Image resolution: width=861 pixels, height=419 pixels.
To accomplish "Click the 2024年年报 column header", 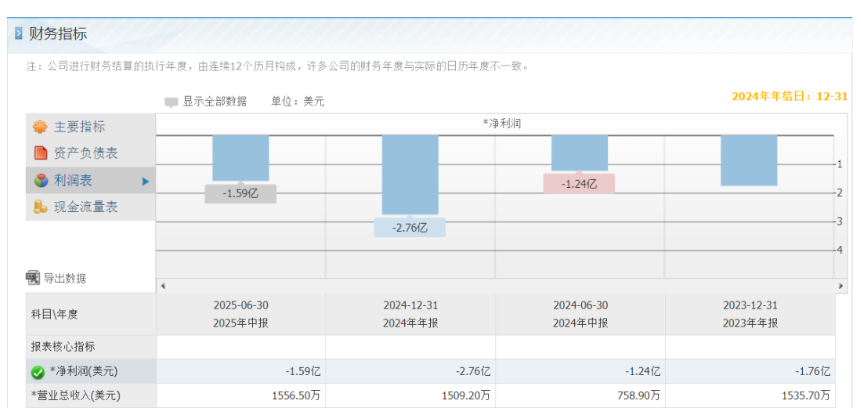I will click(411, 315).
